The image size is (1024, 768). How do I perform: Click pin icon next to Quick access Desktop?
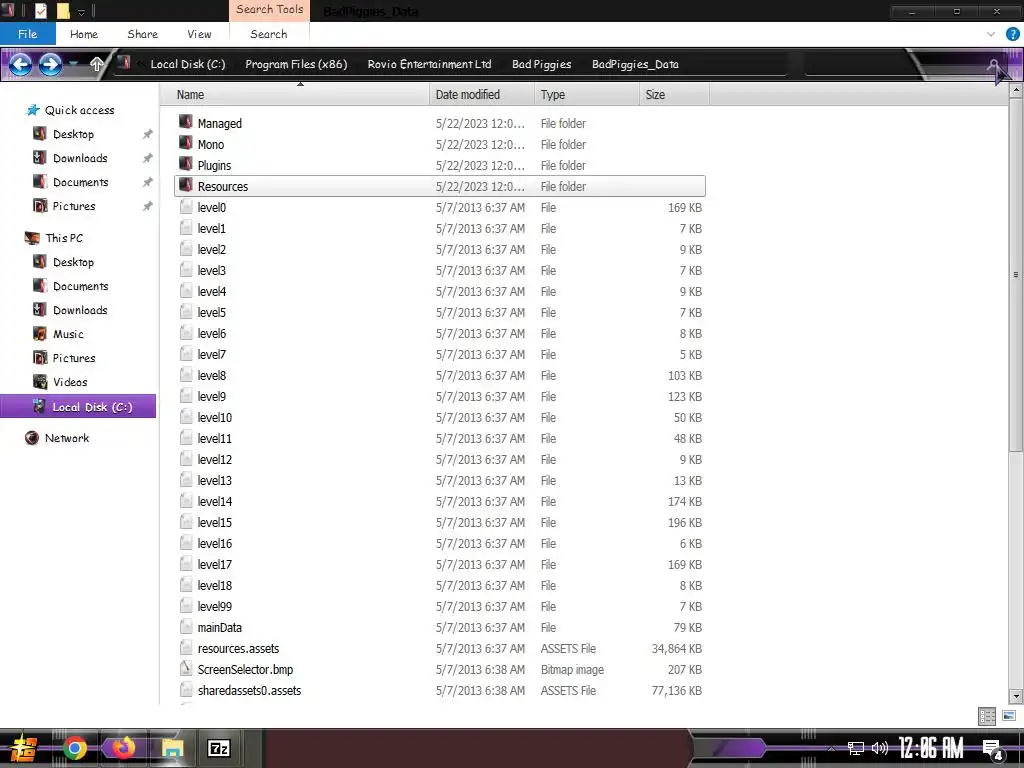pyautogui.click(x=148, y=134)
